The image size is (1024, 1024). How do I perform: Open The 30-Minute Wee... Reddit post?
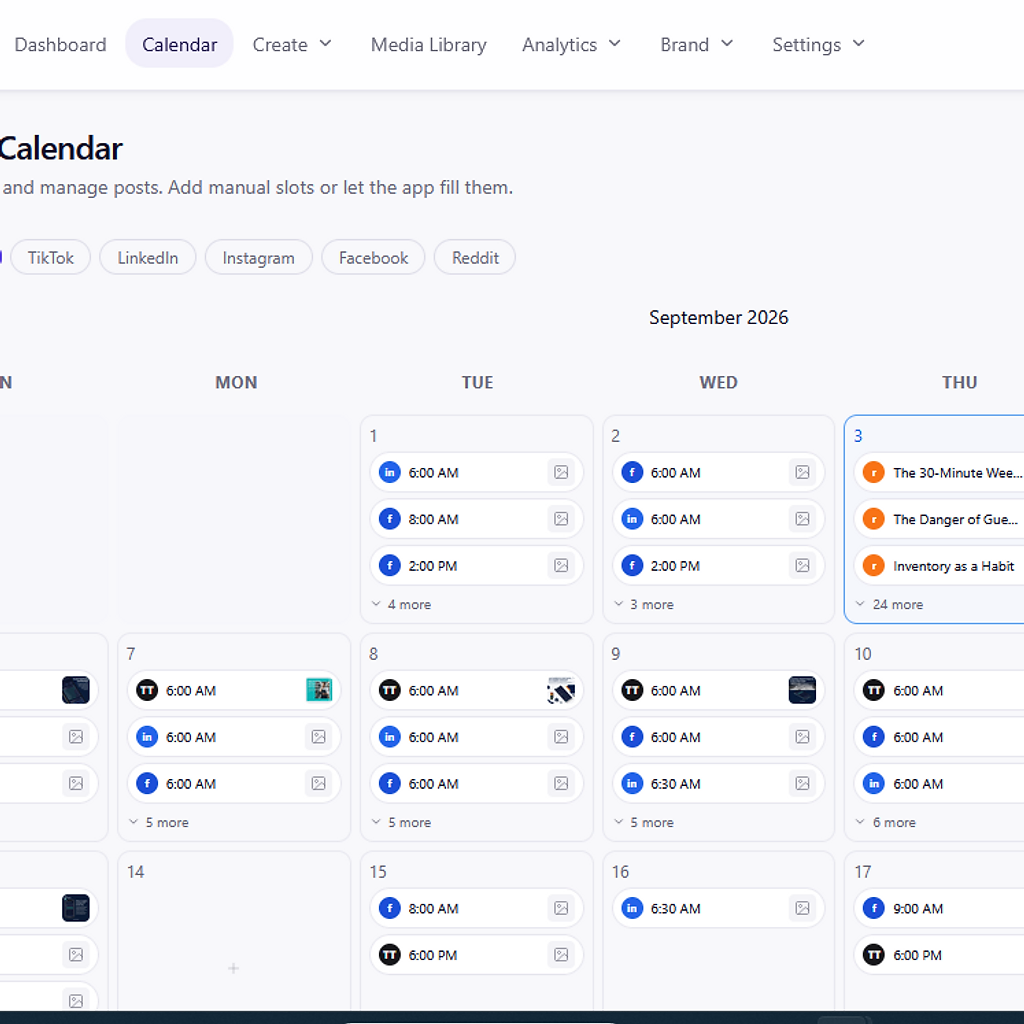tap(940, 472)
